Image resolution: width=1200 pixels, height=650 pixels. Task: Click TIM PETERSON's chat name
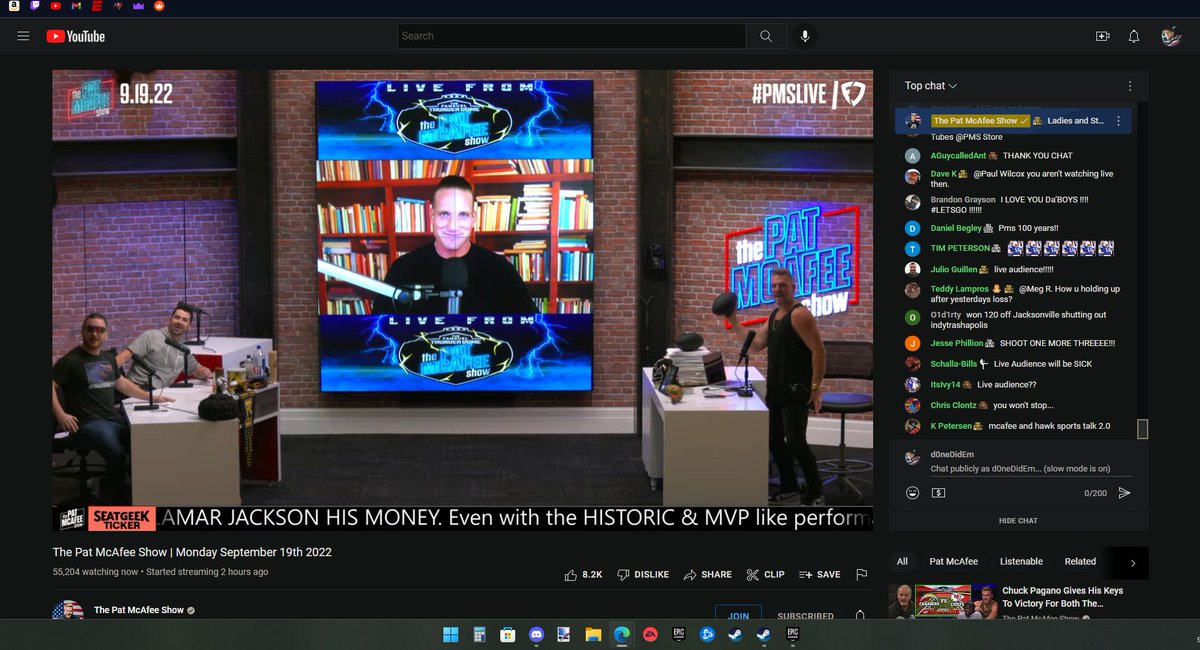[x=960, y=248]
